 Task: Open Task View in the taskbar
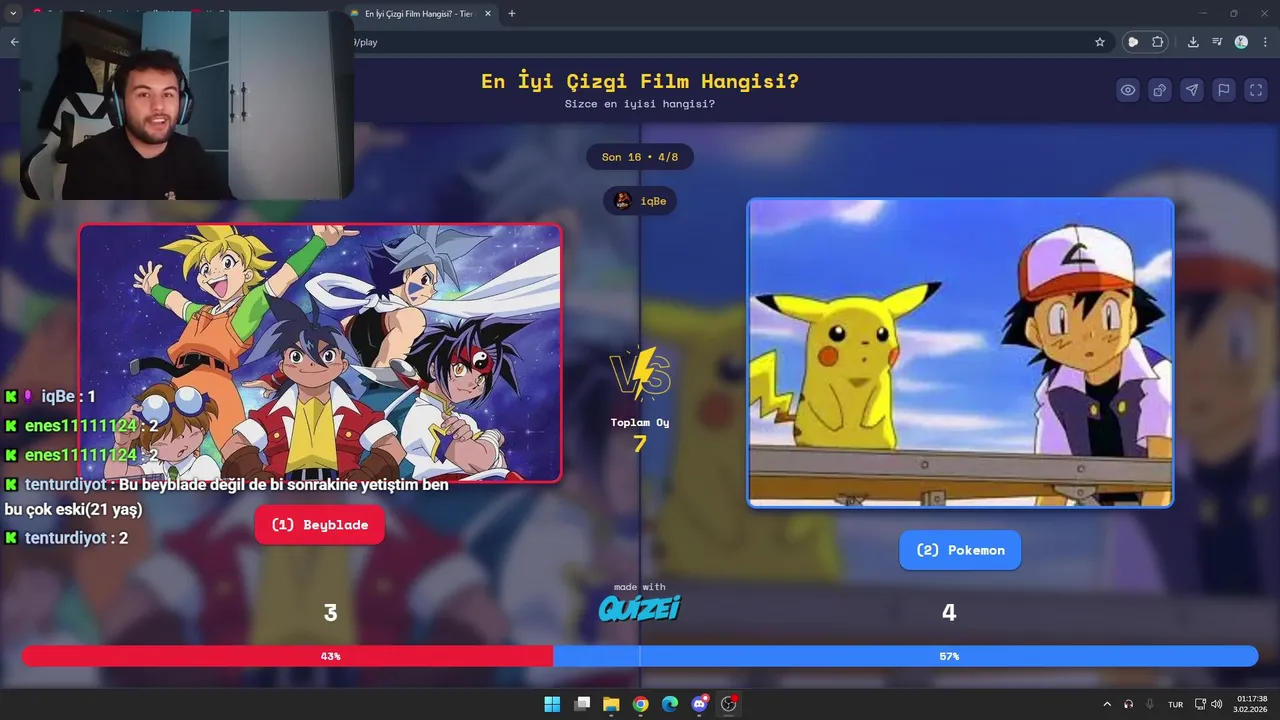pyautogui.click(x=582, y=704)
